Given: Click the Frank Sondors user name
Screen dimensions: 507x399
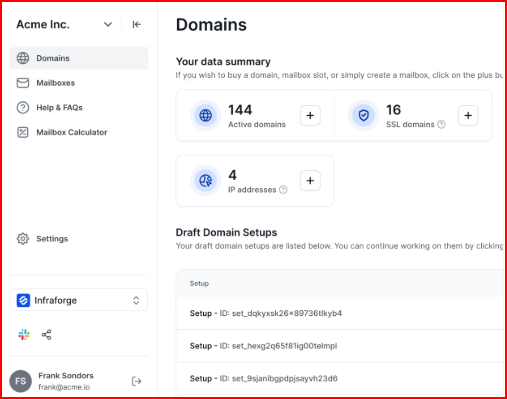Looking at the screenshot, I should (66, 376).
